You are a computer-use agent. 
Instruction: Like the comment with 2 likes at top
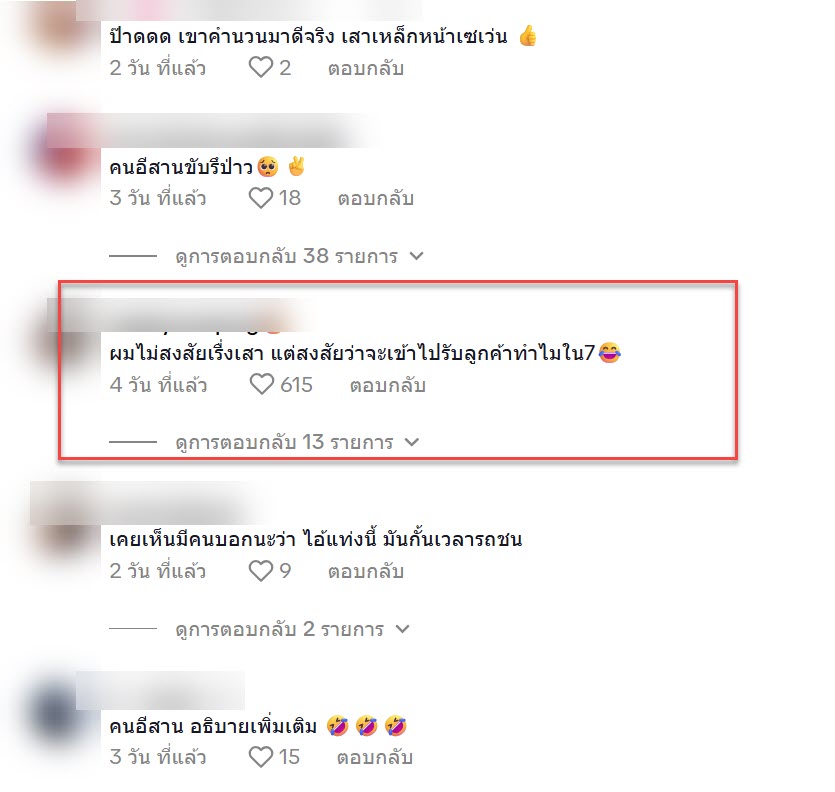[260, 68]
